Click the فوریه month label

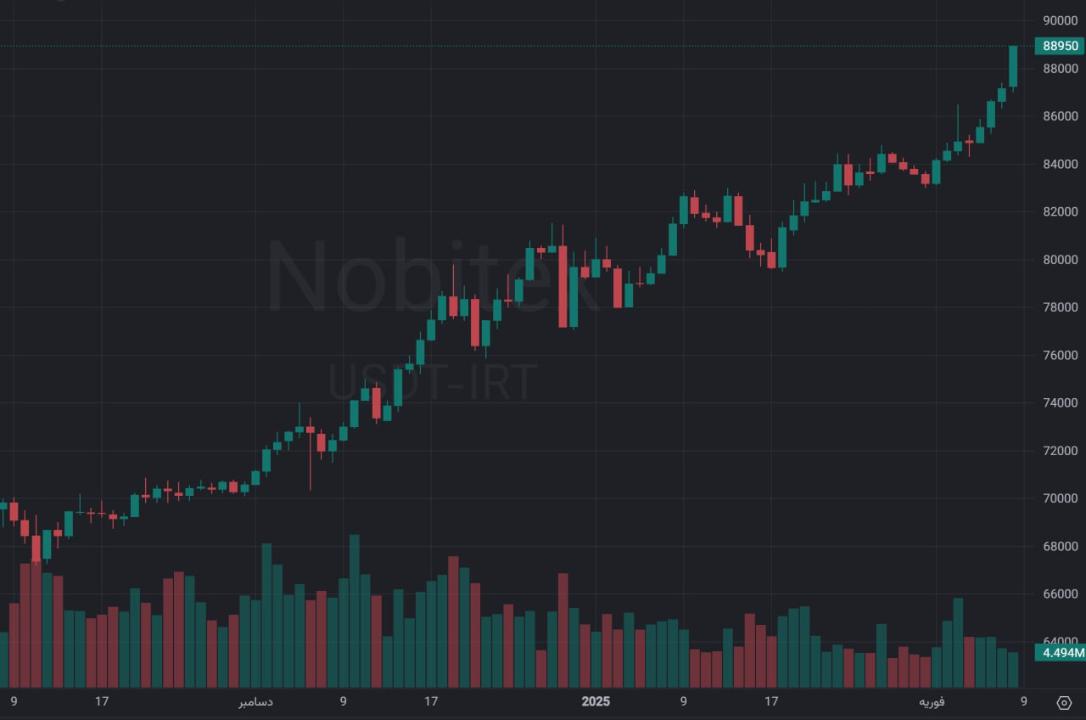tap(931, 702)
